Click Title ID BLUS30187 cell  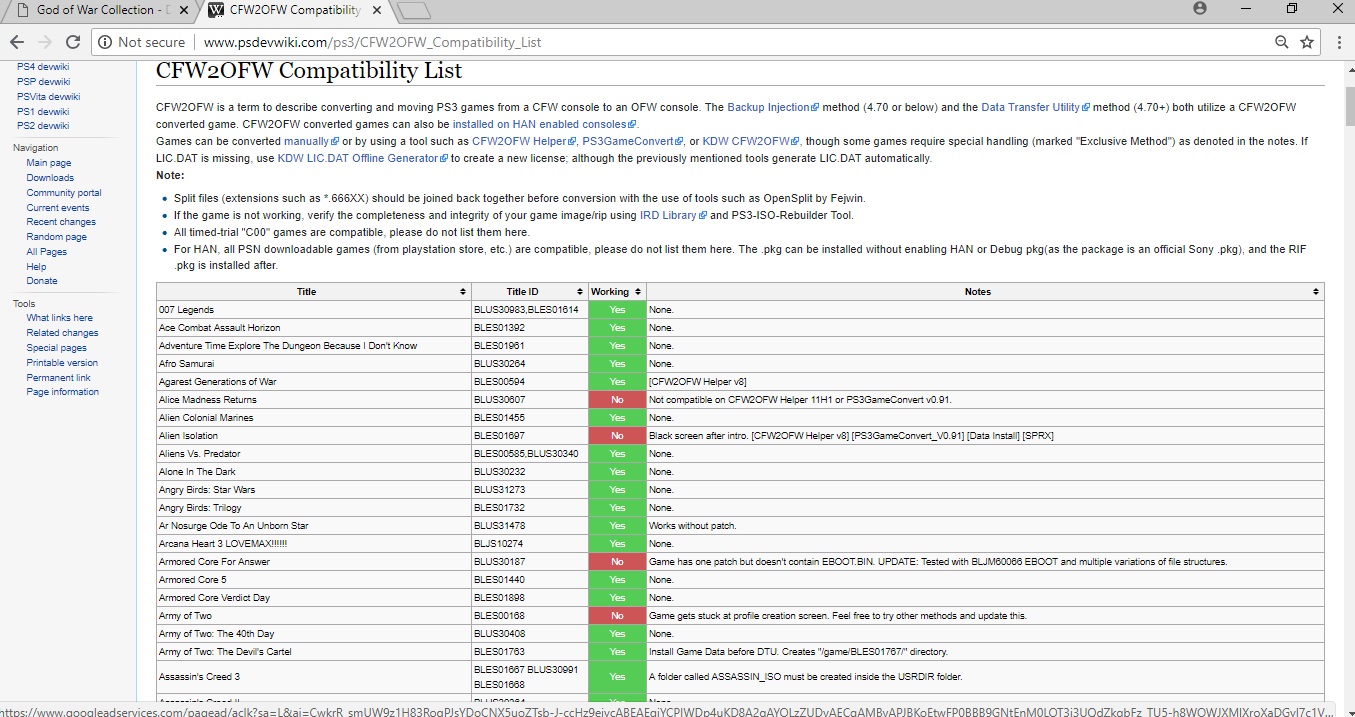(x=529, y=562)
